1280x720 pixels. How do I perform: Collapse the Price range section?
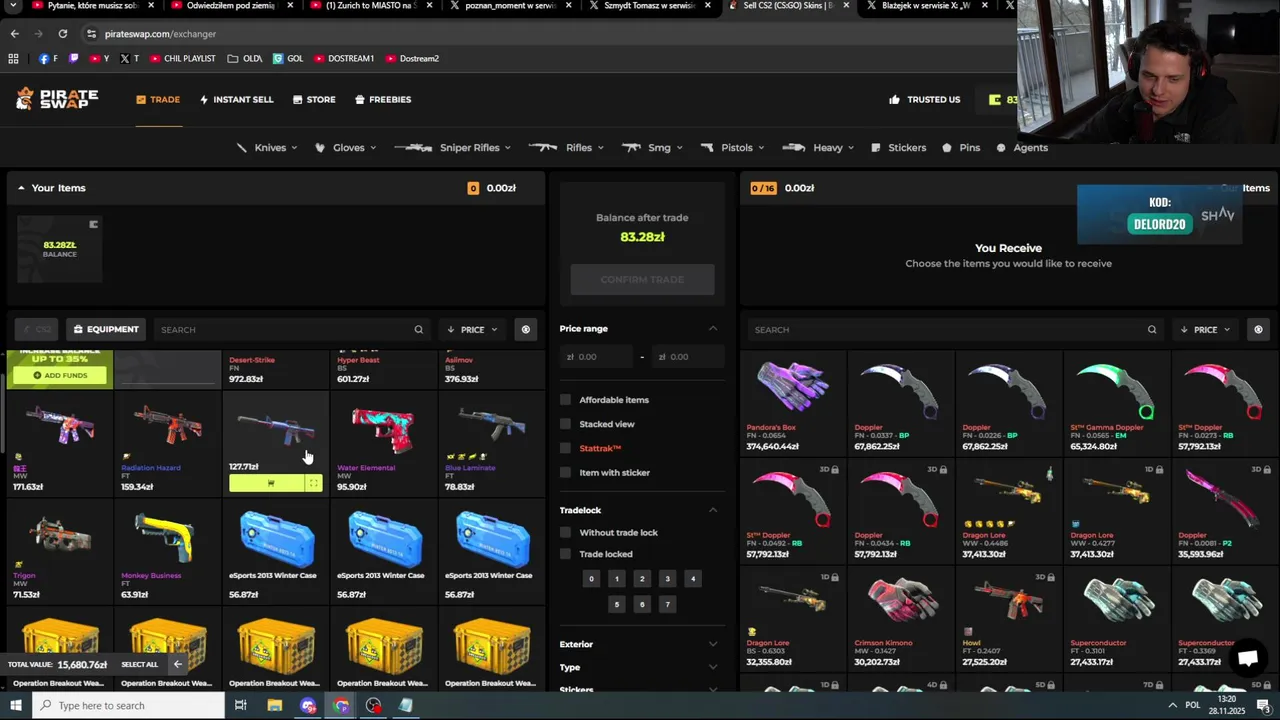(713, 329)
